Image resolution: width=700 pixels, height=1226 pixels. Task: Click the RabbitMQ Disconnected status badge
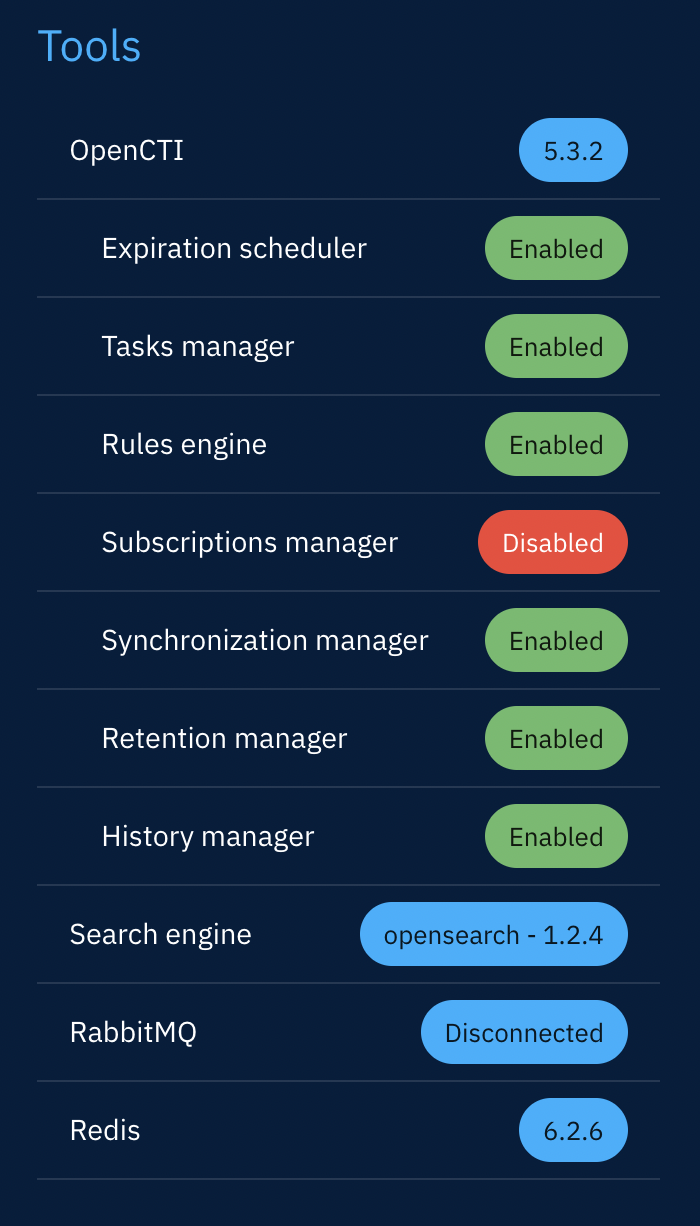pos(523,1031)
